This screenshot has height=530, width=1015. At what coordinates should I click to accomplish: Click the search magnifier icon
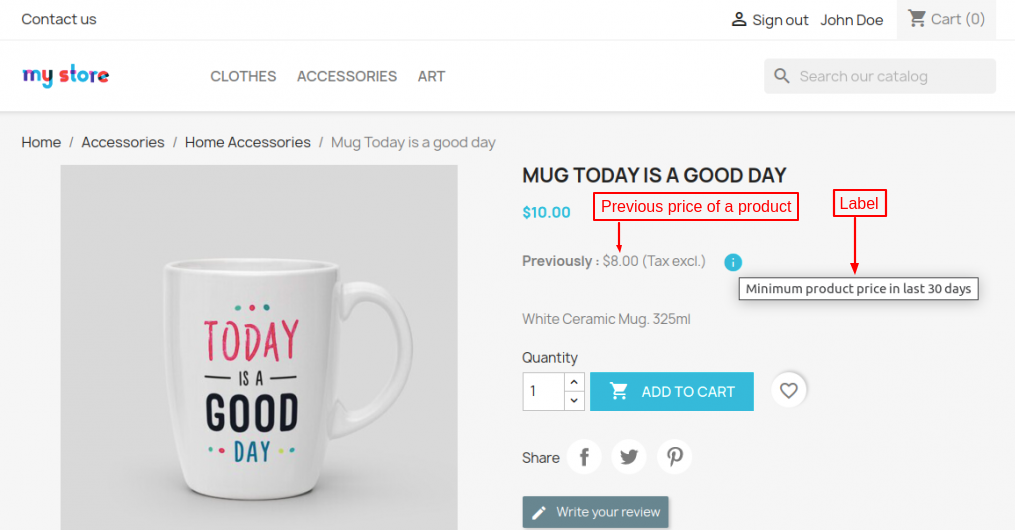(x=782, y=76)
